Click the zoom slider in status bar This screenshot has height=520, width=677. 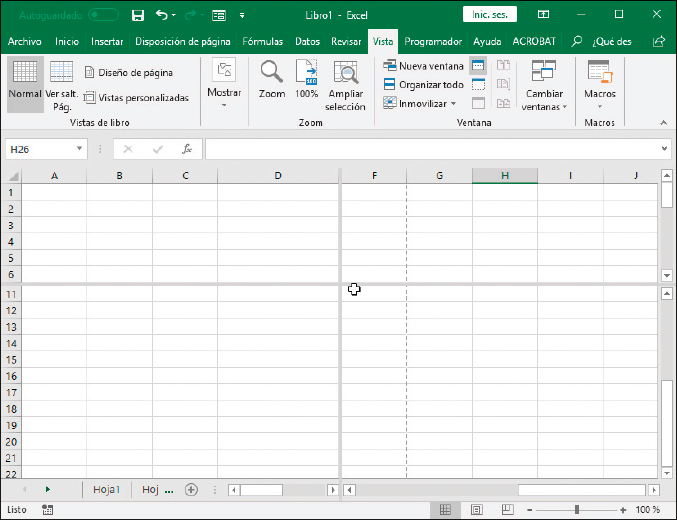pos(576,510)
